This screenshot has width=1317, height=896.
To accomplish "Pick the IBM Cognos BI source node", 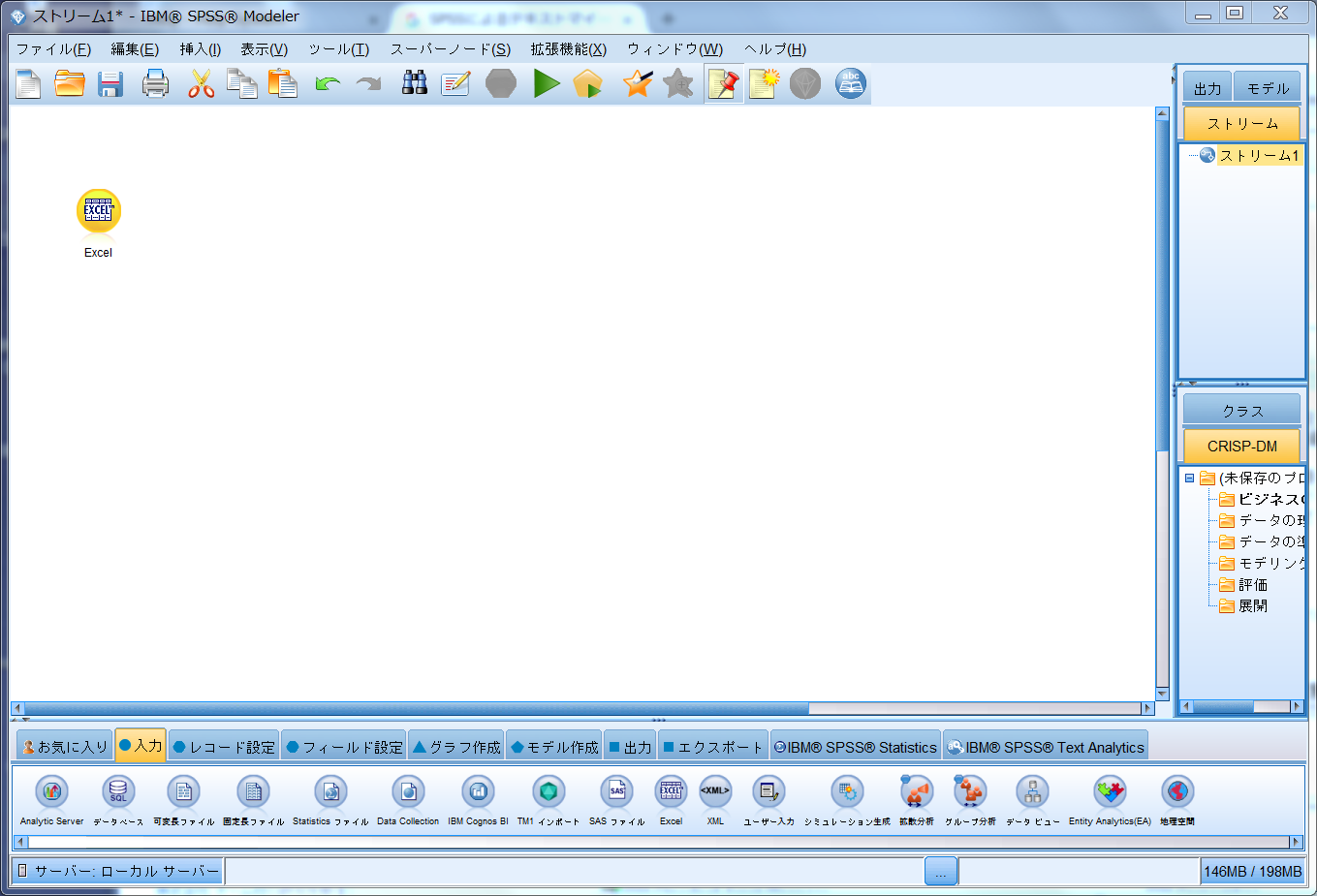I will pos(478,792).
